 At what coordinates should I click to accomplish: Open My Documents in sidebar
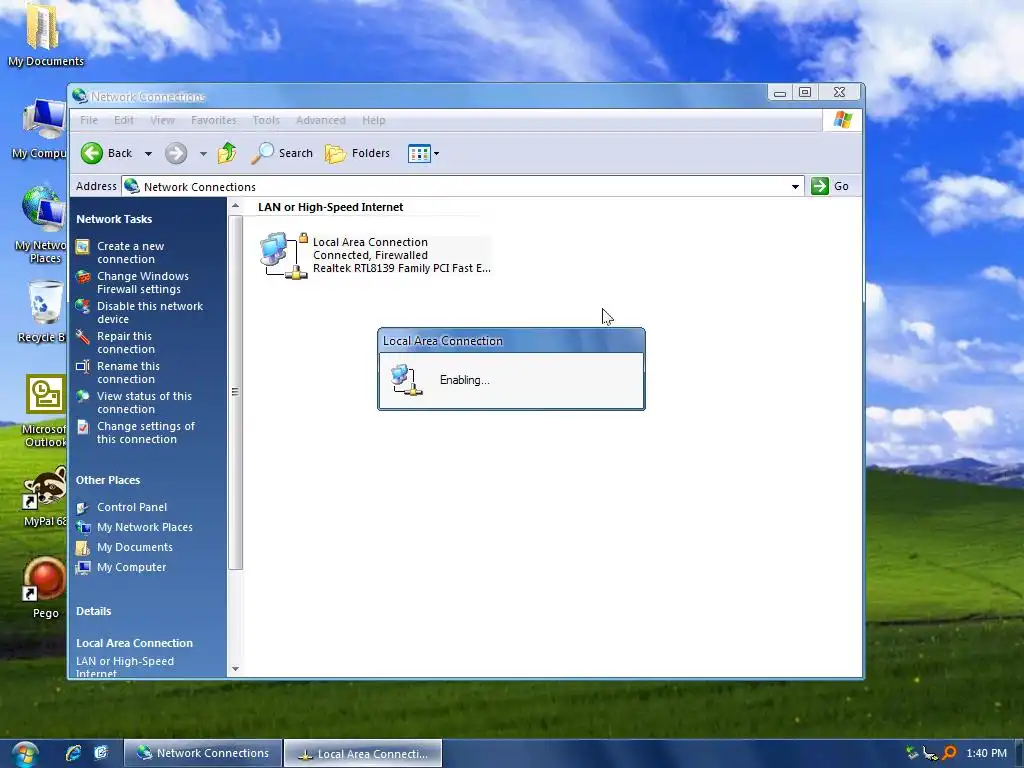(135, 547)
